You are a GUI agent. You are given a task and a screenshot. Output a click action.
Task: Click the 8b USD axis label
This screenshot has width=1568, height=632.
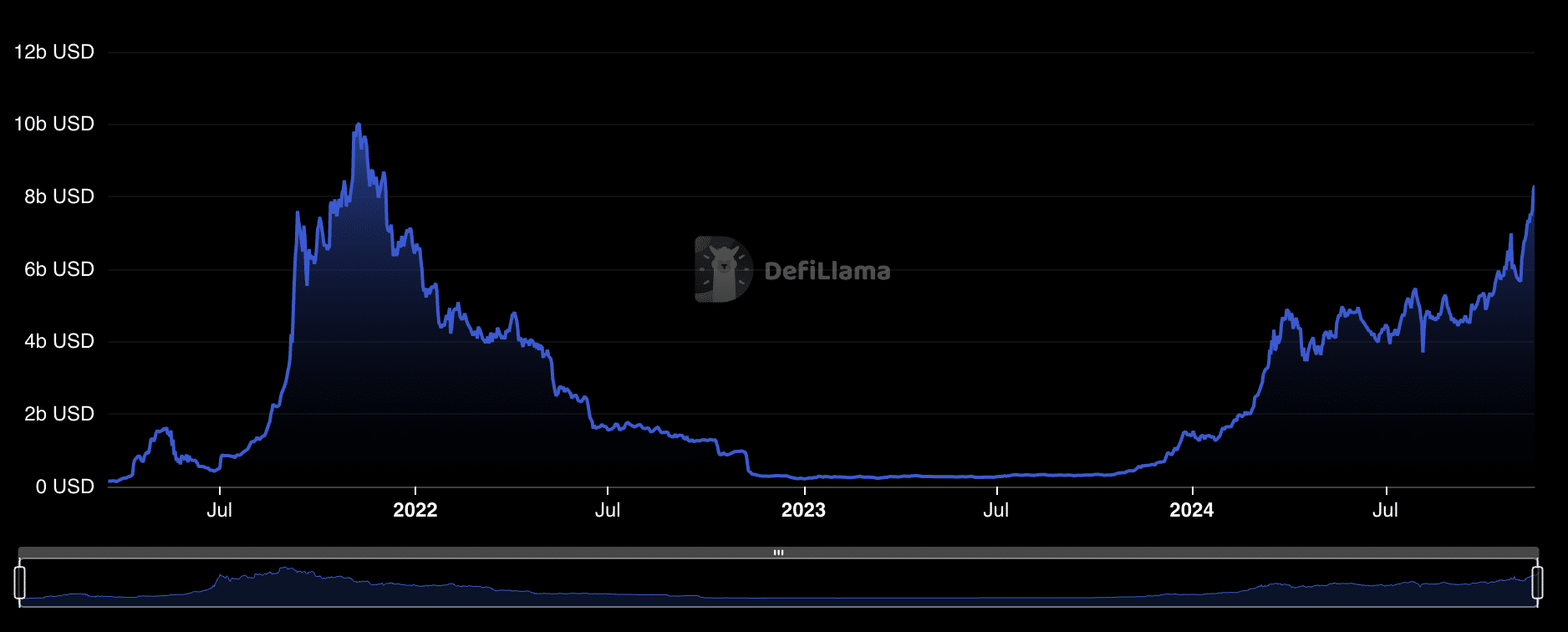click(59, 196)
